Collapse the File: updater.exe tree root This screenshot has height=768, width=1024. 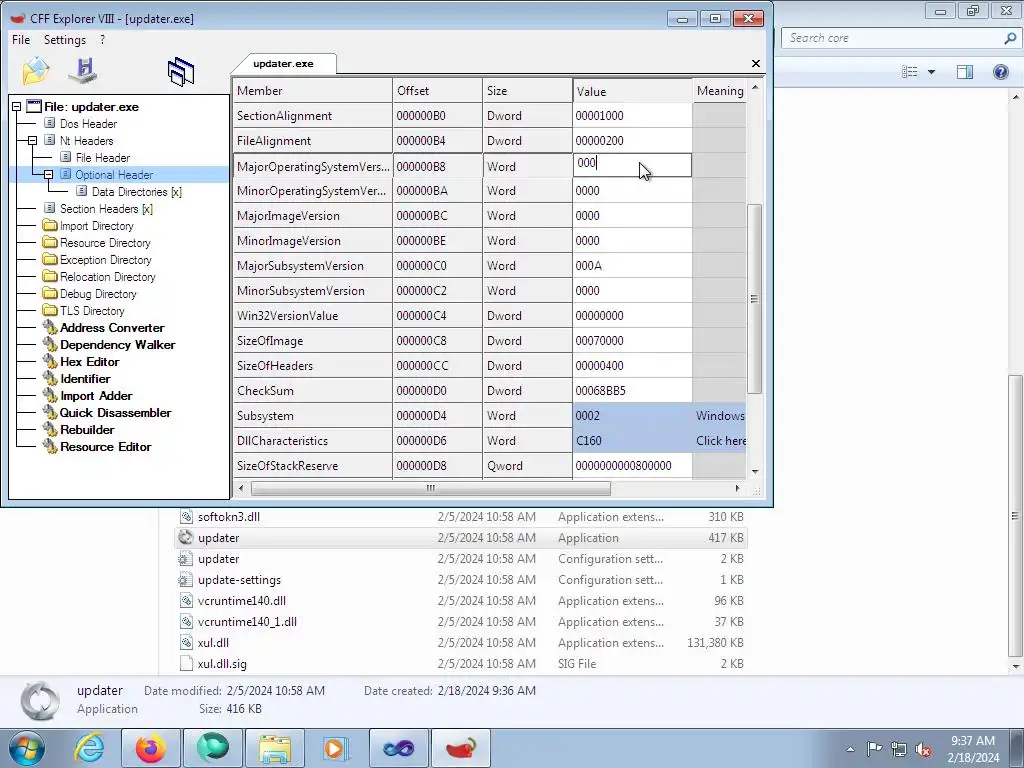(16, 106)
